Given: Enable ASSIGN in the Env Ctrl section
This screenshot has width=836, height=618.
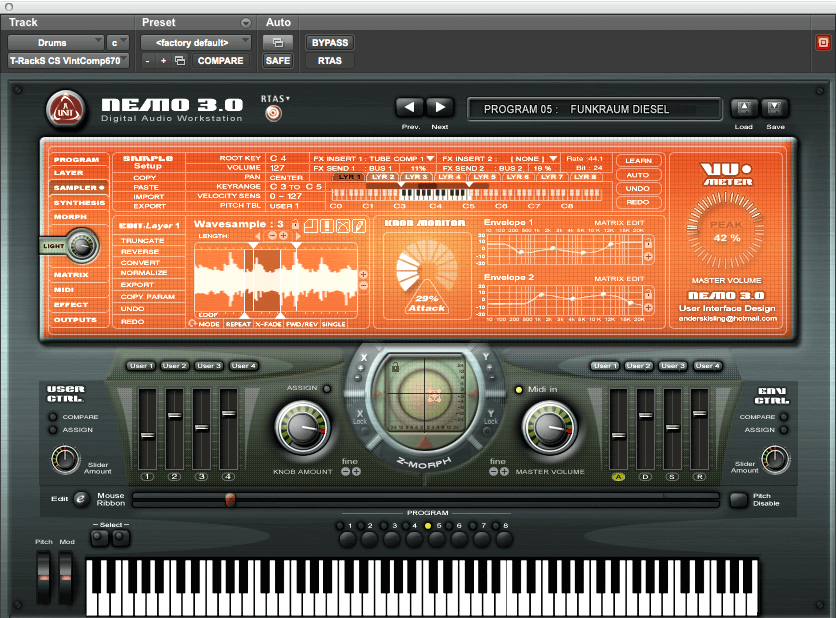Looking at the screenshot, I should point(784,430).
